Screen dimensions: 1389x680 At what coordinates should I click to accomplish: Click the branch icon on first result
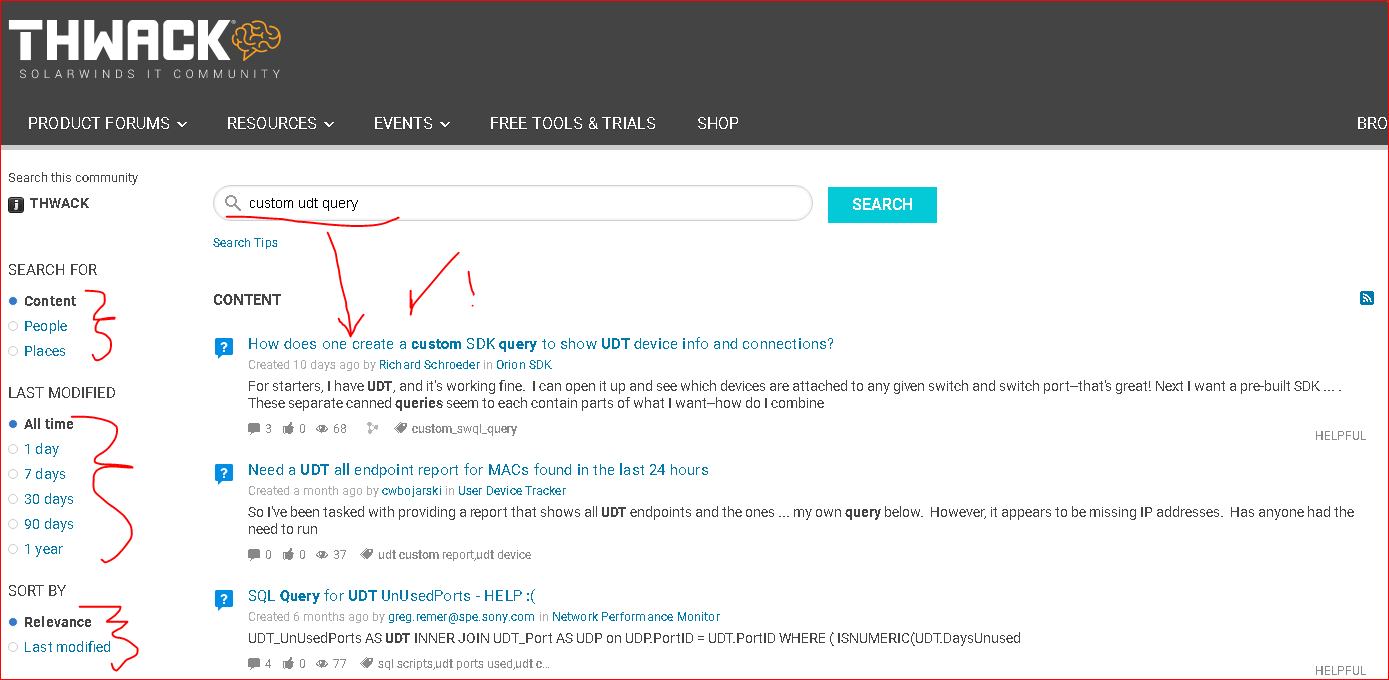click(372, 428)
